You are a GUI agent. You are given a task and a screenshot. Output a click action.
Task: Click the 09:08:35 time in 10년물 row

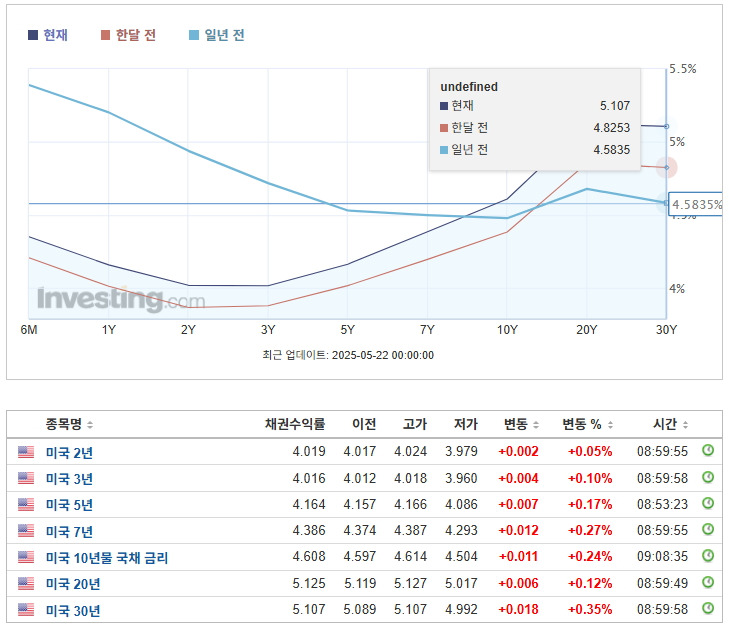click(662, 556)
